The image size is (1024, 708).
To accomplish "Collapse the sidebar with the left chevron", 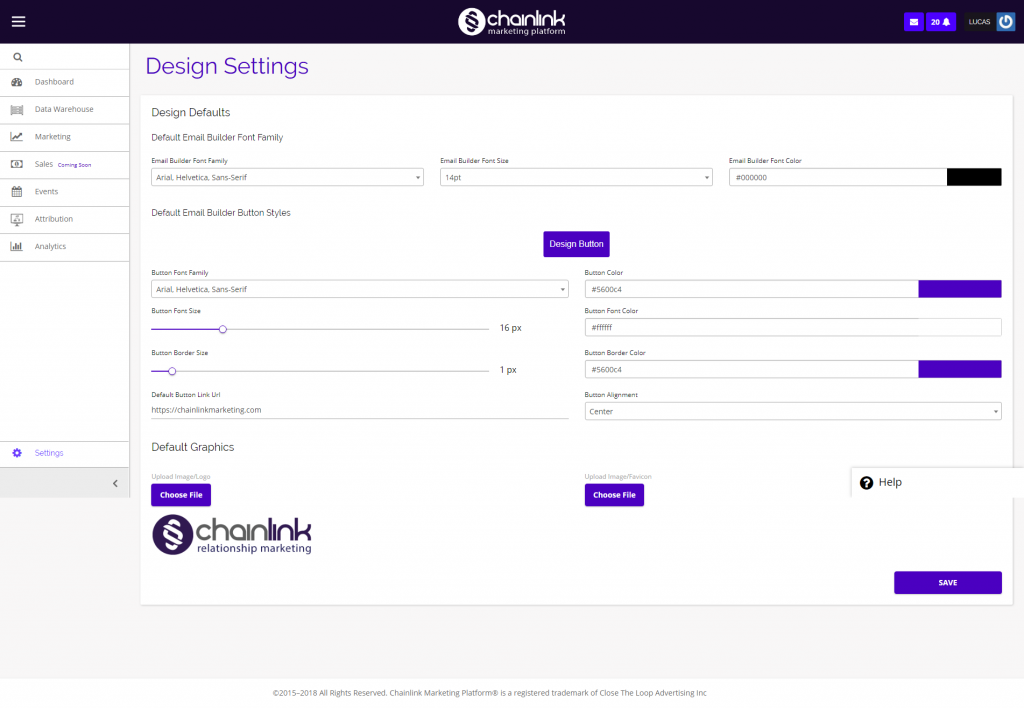I will 114,482.
